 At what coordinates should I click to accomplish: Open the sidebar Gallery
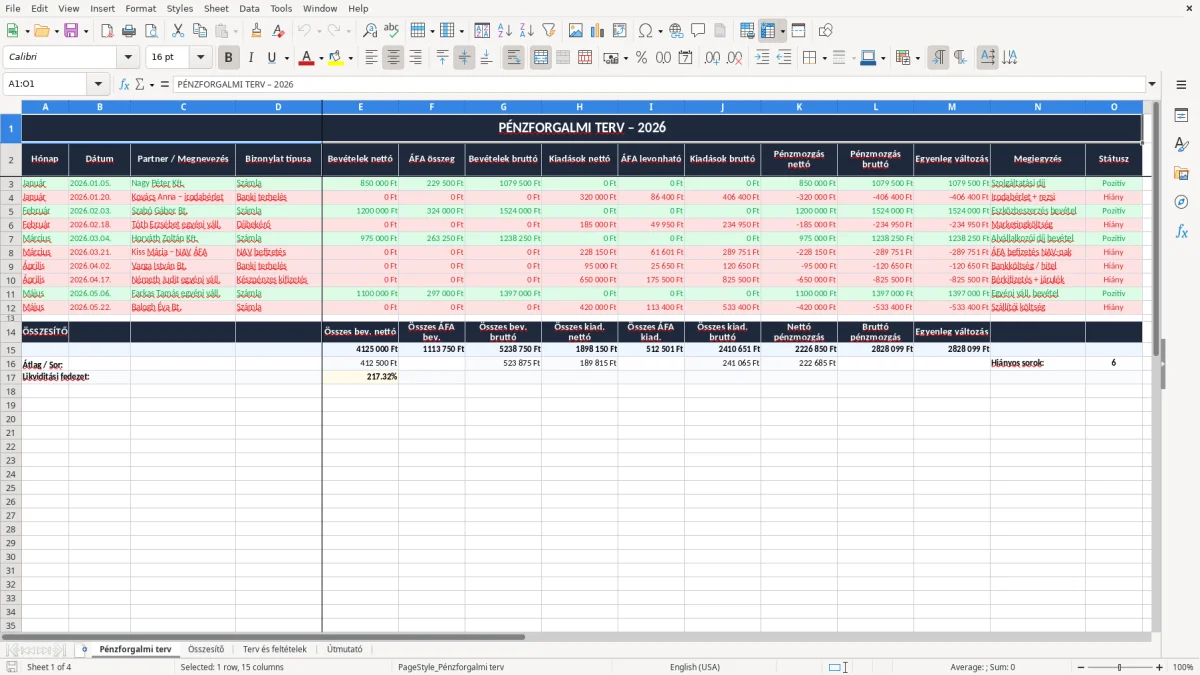(x=1181, y=174)
